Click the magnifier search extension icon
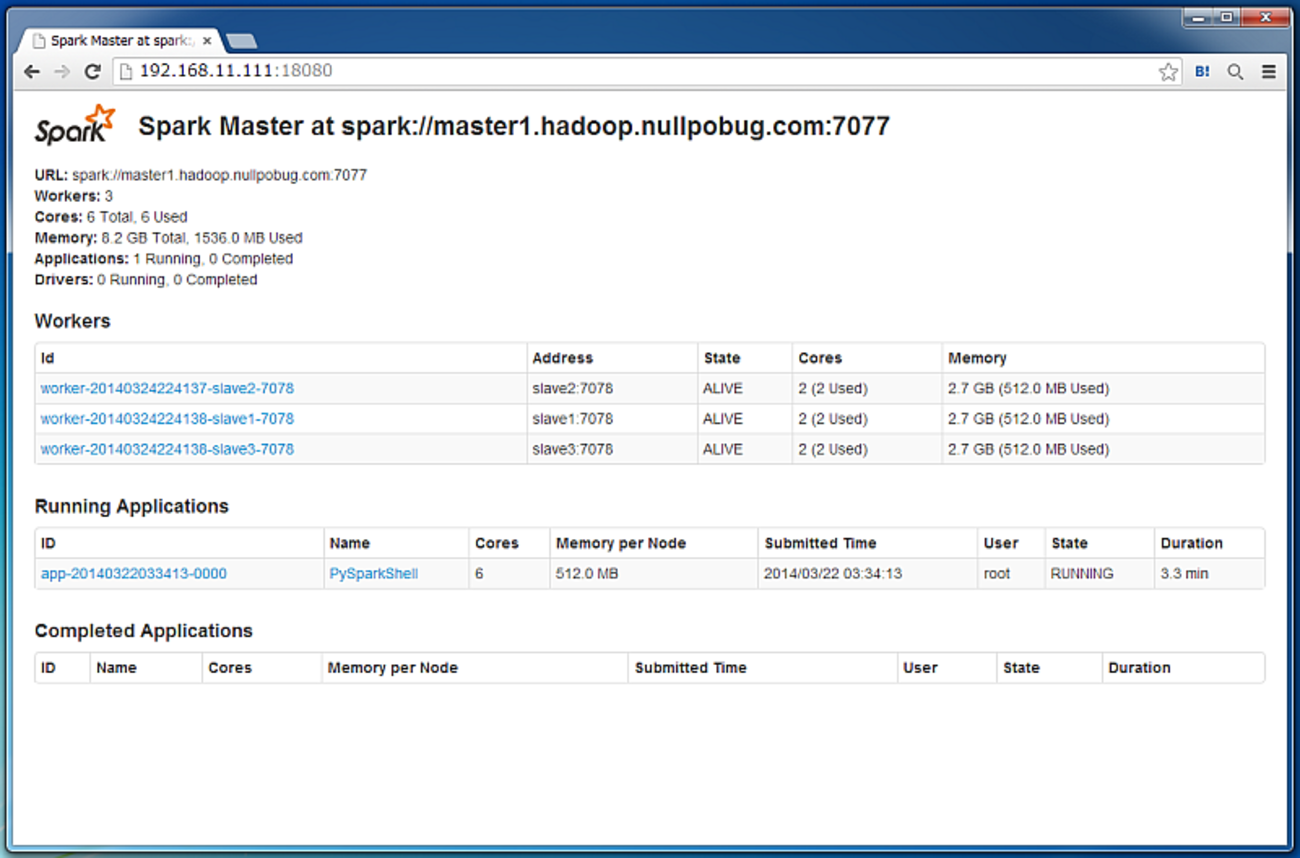 coord(1235,72)
